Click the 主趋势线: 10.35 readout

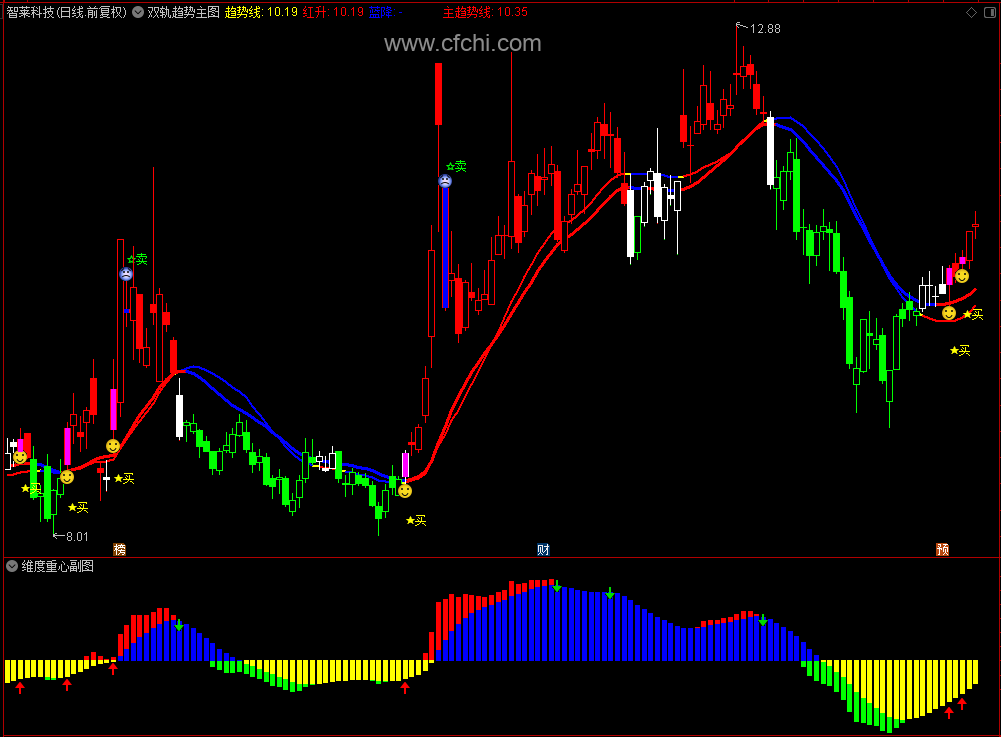tap(485, 12)
